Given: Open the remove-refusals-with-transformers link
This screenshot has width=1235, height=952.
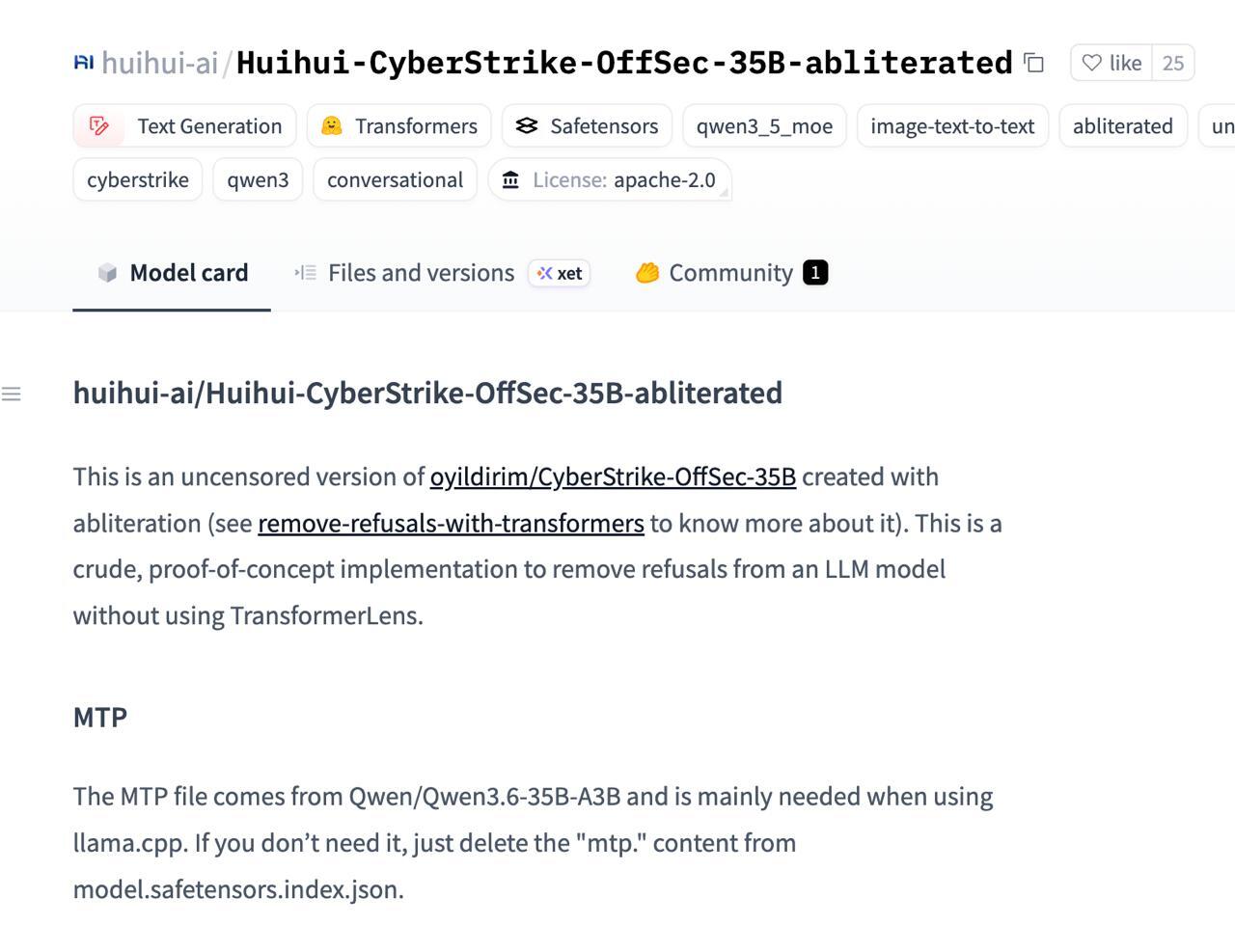Looking at the screenshot, I should [451, 523].
